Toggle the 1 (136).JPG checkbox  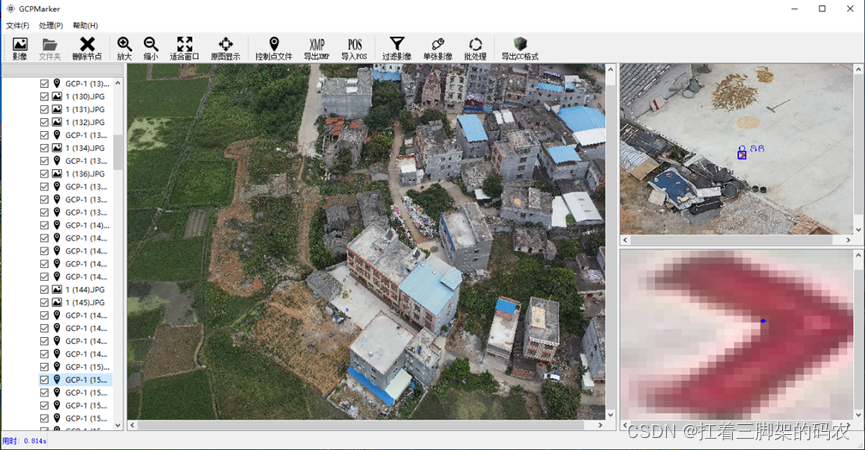click(x=44, y=174)
